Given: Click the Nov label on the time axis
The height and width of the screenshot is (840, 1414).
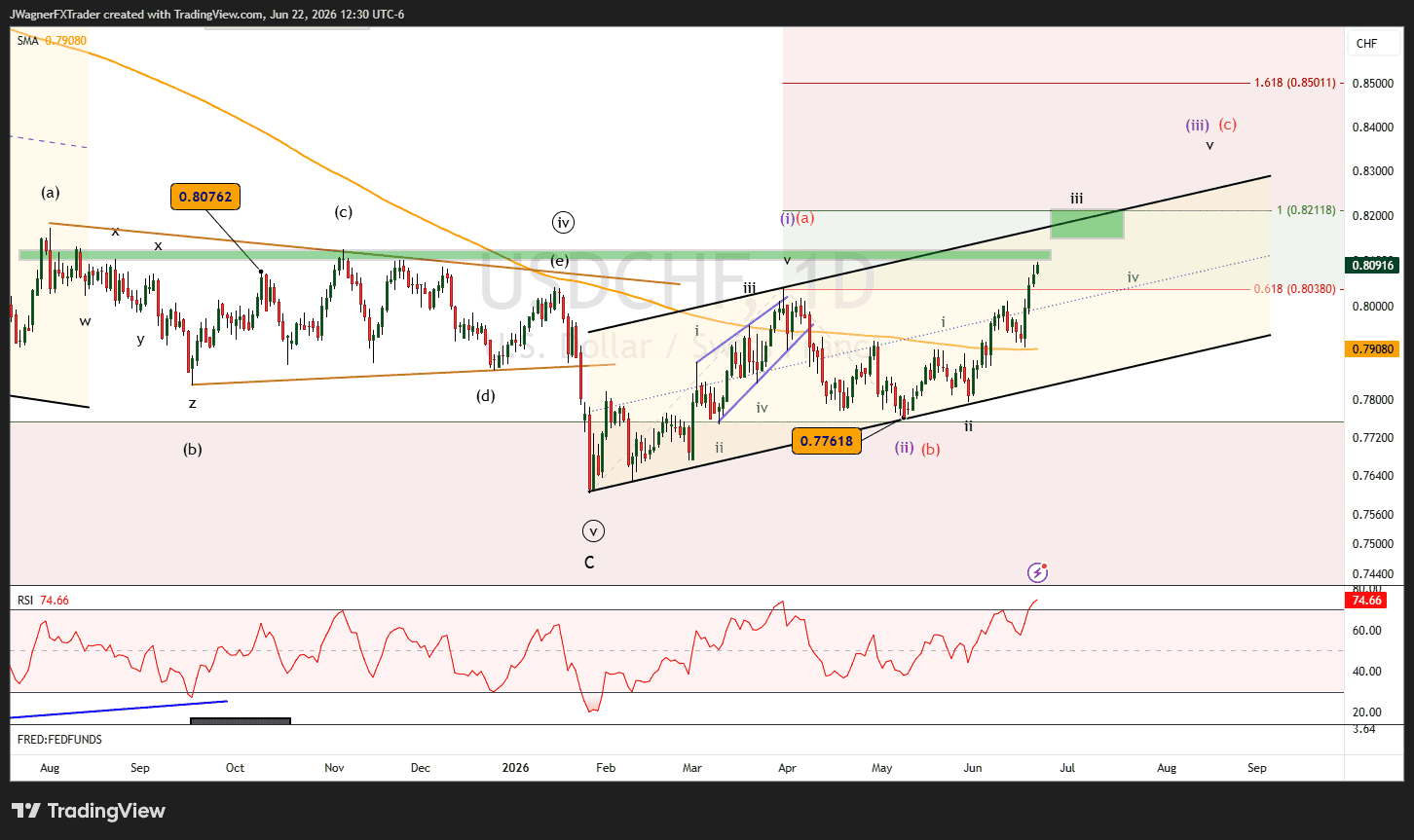Looking at the screenshot, I should 334,768.
